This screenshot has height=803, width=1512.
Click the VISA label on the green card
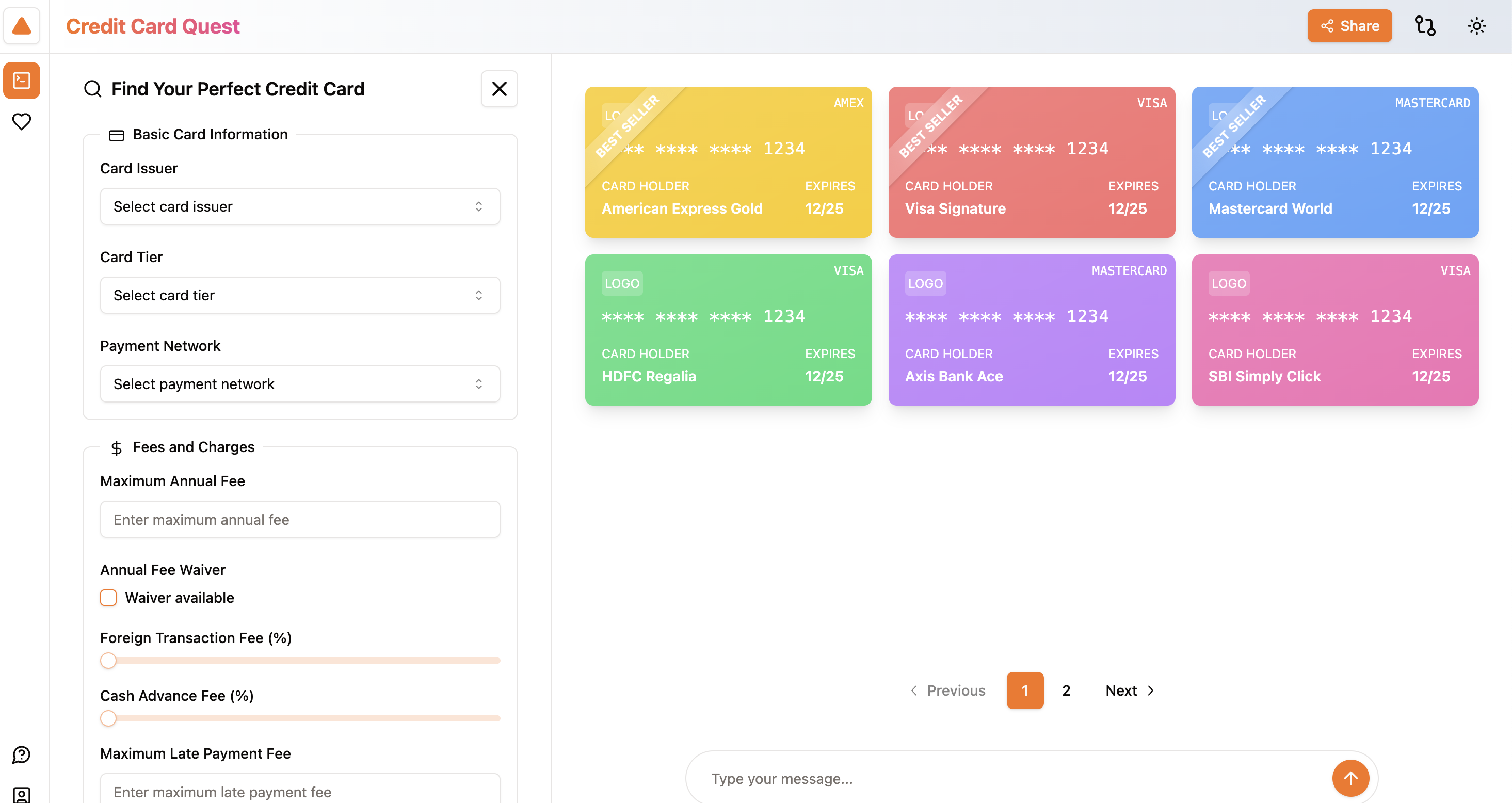(x=849, y=270)
